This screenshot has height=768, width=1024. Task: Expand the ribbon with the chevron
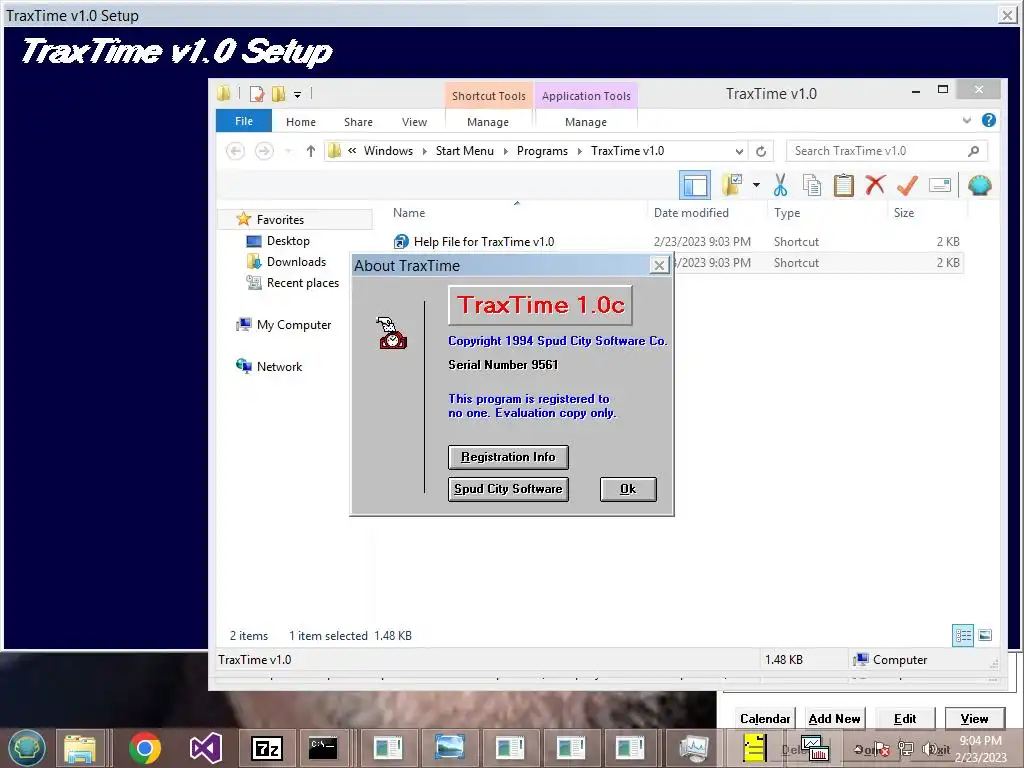click(x=967, y=120)
